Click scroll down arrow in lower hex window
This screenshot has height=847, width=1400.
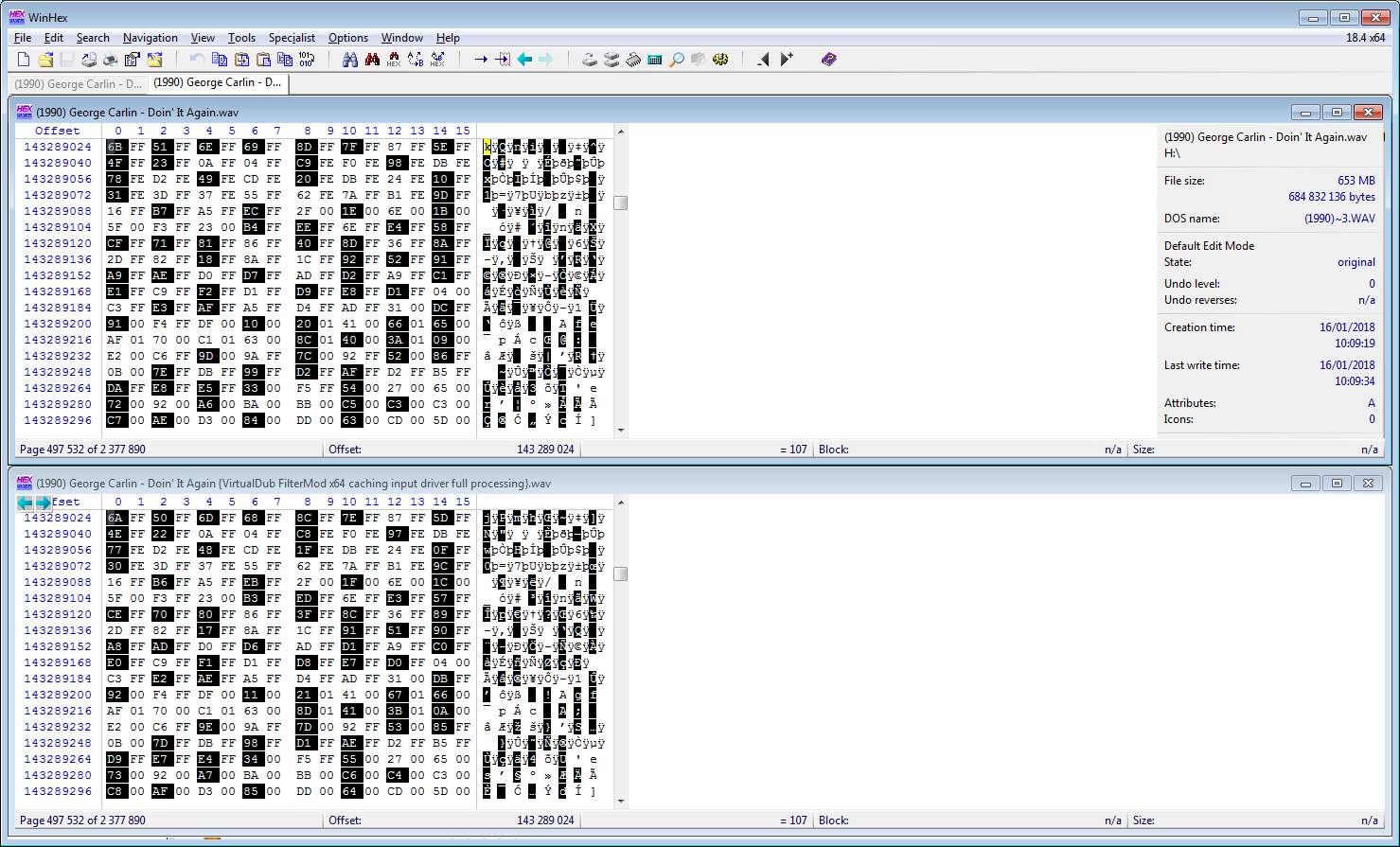[621, 802]
